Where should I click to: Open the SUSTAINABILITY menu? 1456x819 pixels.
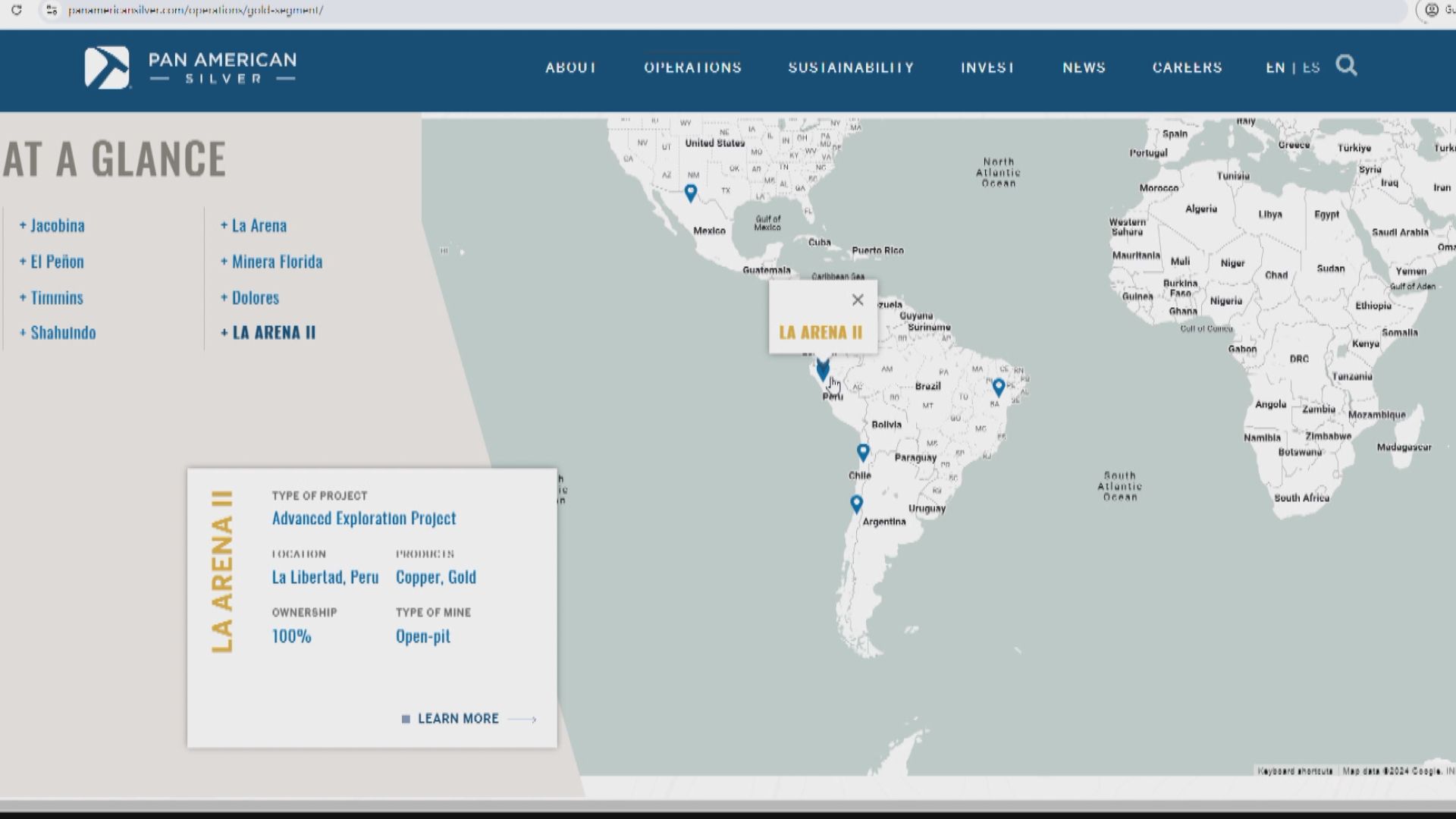click(851, 67)
